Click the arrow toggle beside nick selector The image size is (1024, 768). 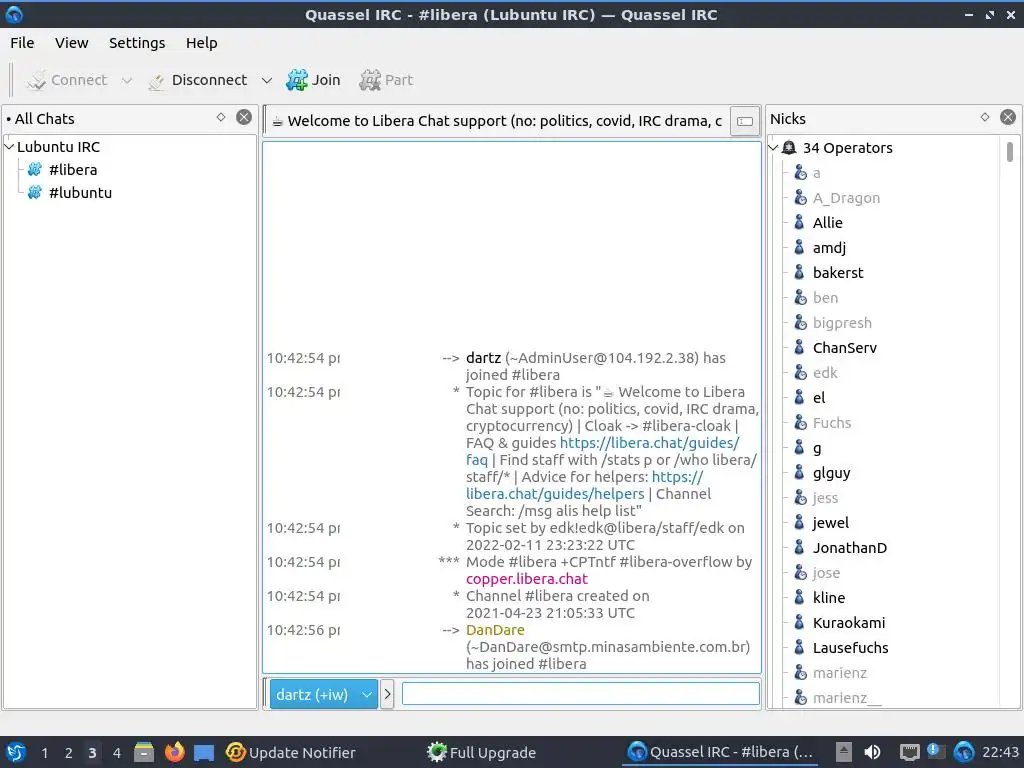(387, 694)
